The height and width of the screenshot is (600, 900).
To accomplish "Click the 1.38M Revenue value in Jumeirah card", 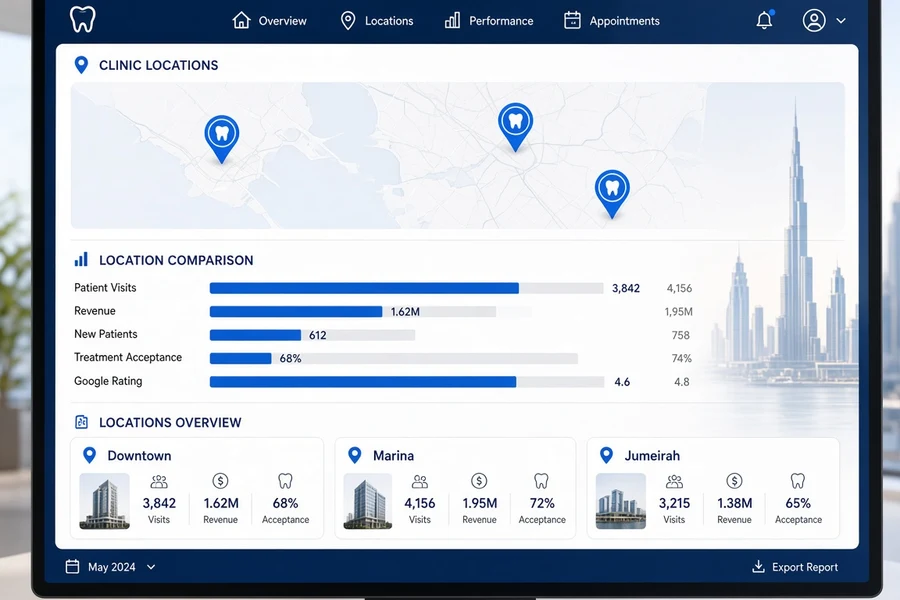I will coord(735,503).
